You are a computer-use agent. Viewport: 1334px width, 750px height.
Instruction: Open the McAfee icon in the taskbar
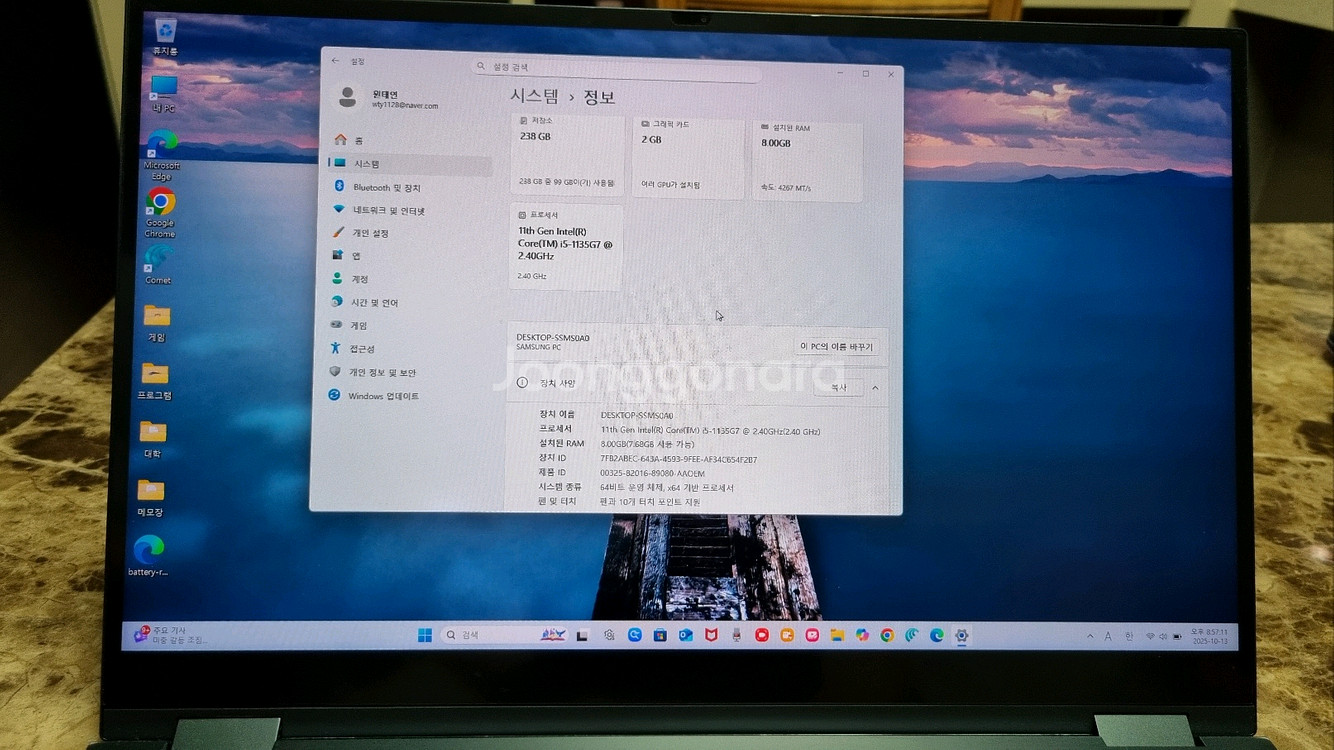click(x=711, y=635)
